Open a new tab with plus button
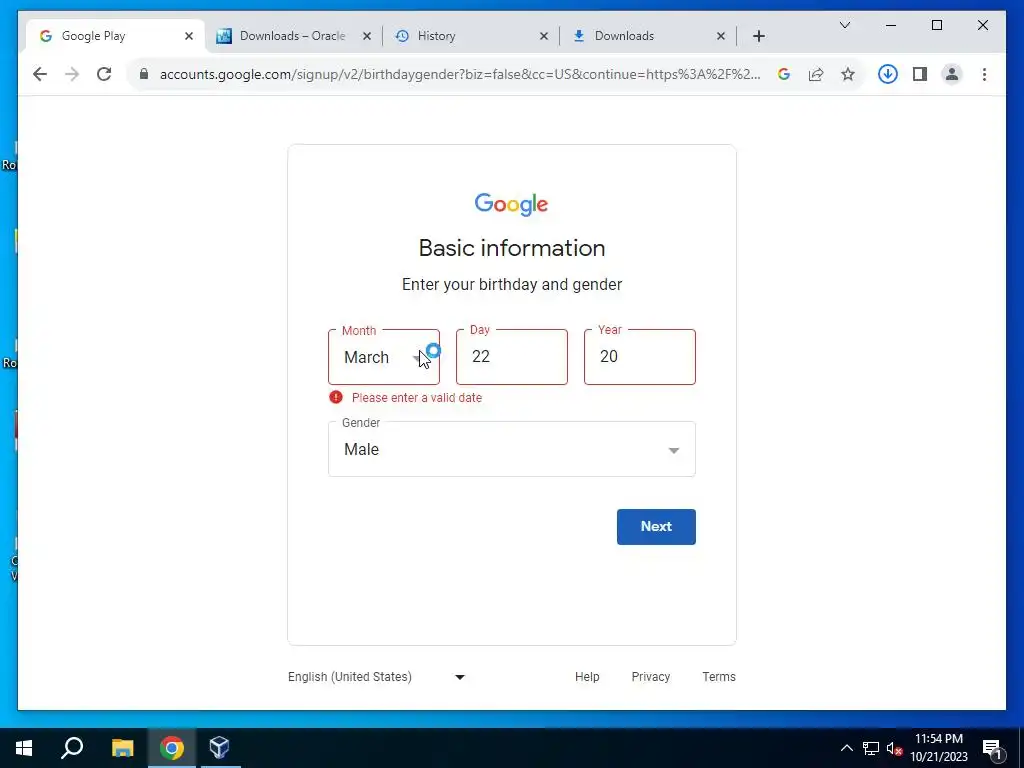Image resolution: width=1024 pixels, height=768 pixels. [x=759, y=36]
